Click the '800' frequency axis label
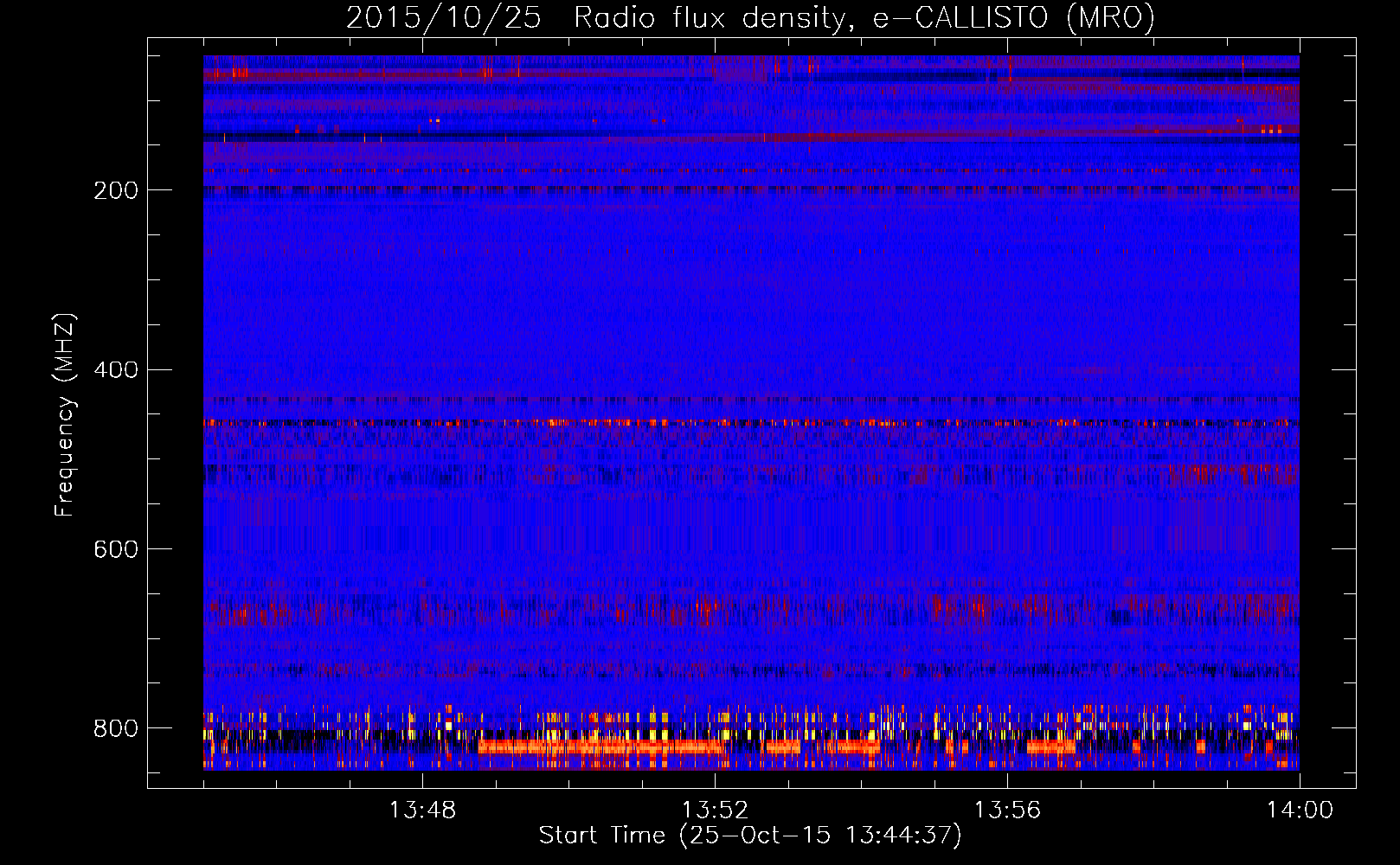Screen dimensions: 1400x865 [x=116, y=729]
